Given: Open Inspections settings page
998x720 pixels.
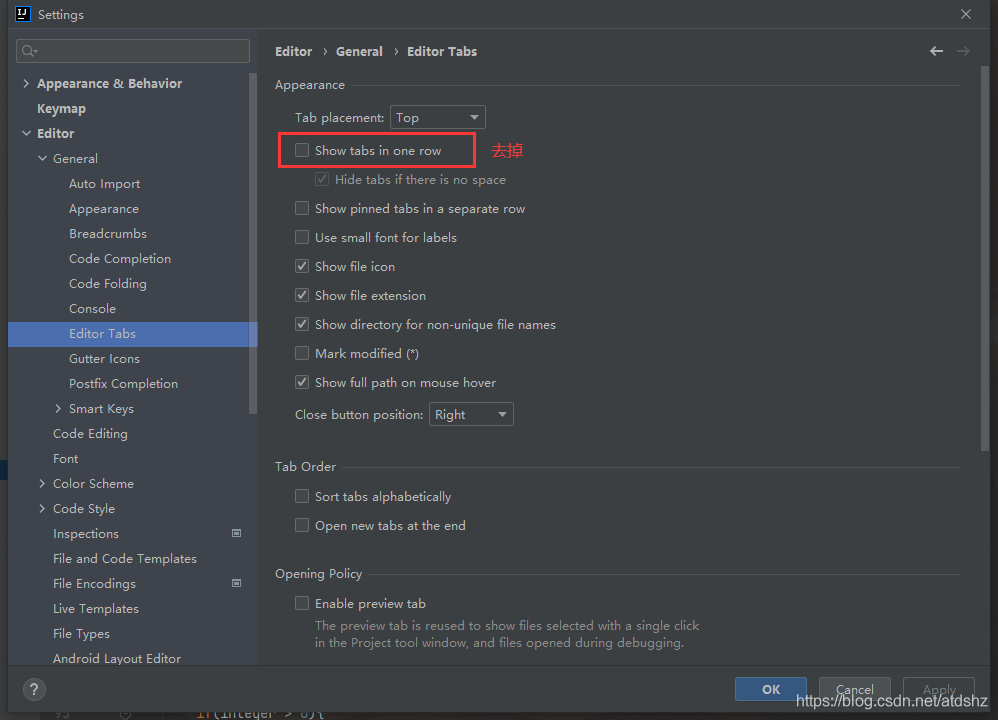Looking at the screenshot, I should click(x=86, y=533).
